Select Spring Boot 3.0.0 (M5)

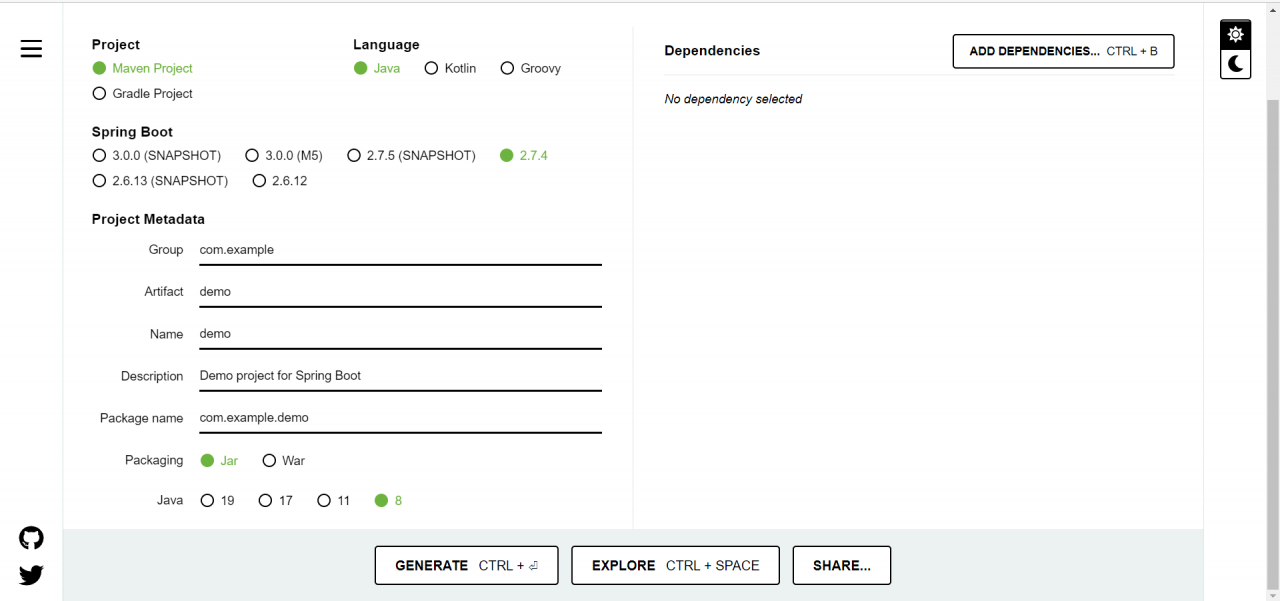[284, 155]
